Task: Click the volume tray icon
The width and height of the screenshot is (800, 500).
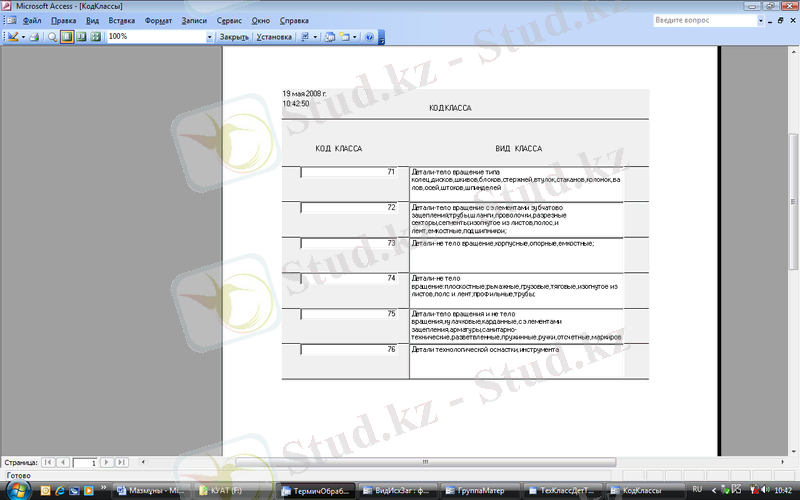Action: click(x=765, y=490)
